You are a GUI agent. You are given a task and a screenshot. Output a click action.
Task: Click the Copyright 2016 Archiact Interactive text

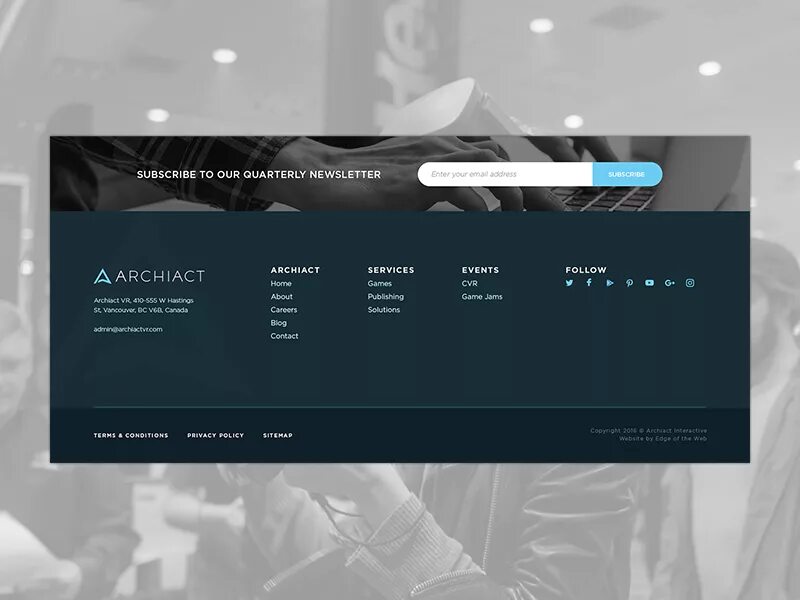pyautogui.click(x=649, y=431)
